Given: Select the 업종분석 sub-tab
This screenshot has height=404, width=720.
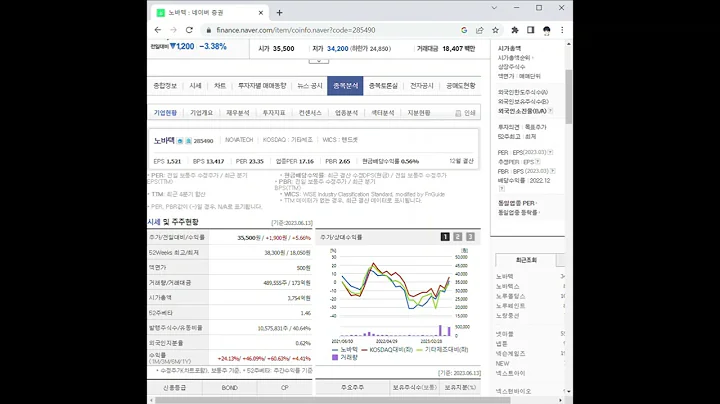Looking at the screenshot, I should pyautogui.click(x=346, y=113).
